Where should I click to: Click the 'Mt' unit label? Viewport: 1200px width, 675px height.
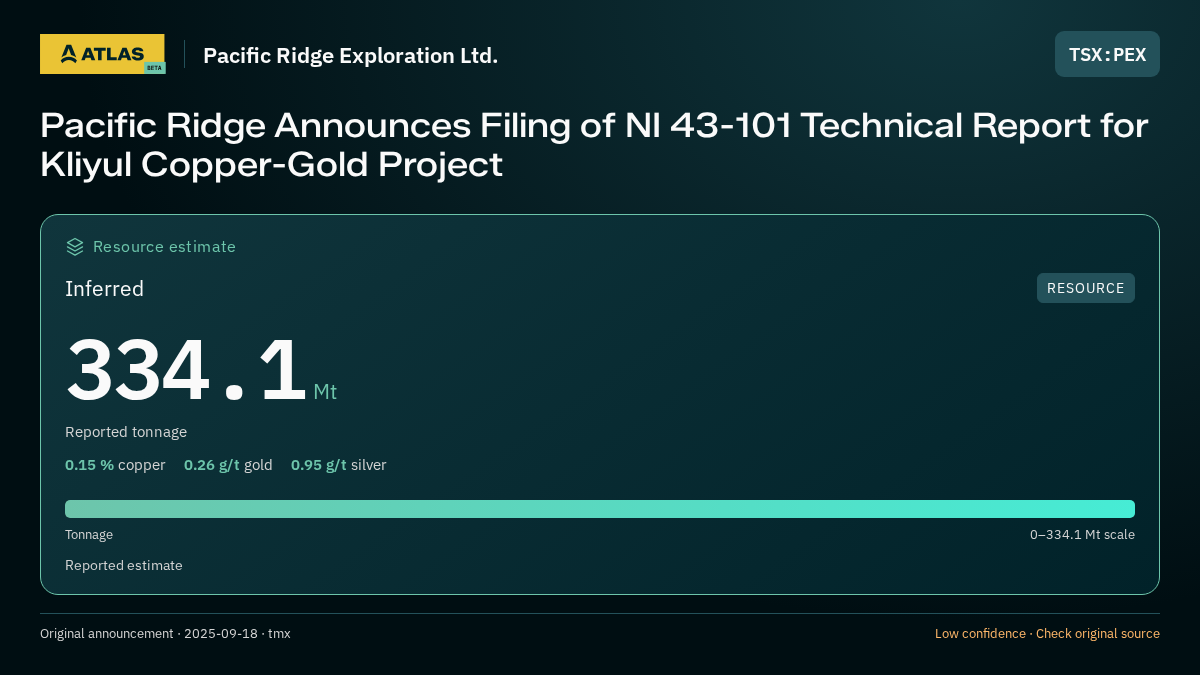point(325,392)
